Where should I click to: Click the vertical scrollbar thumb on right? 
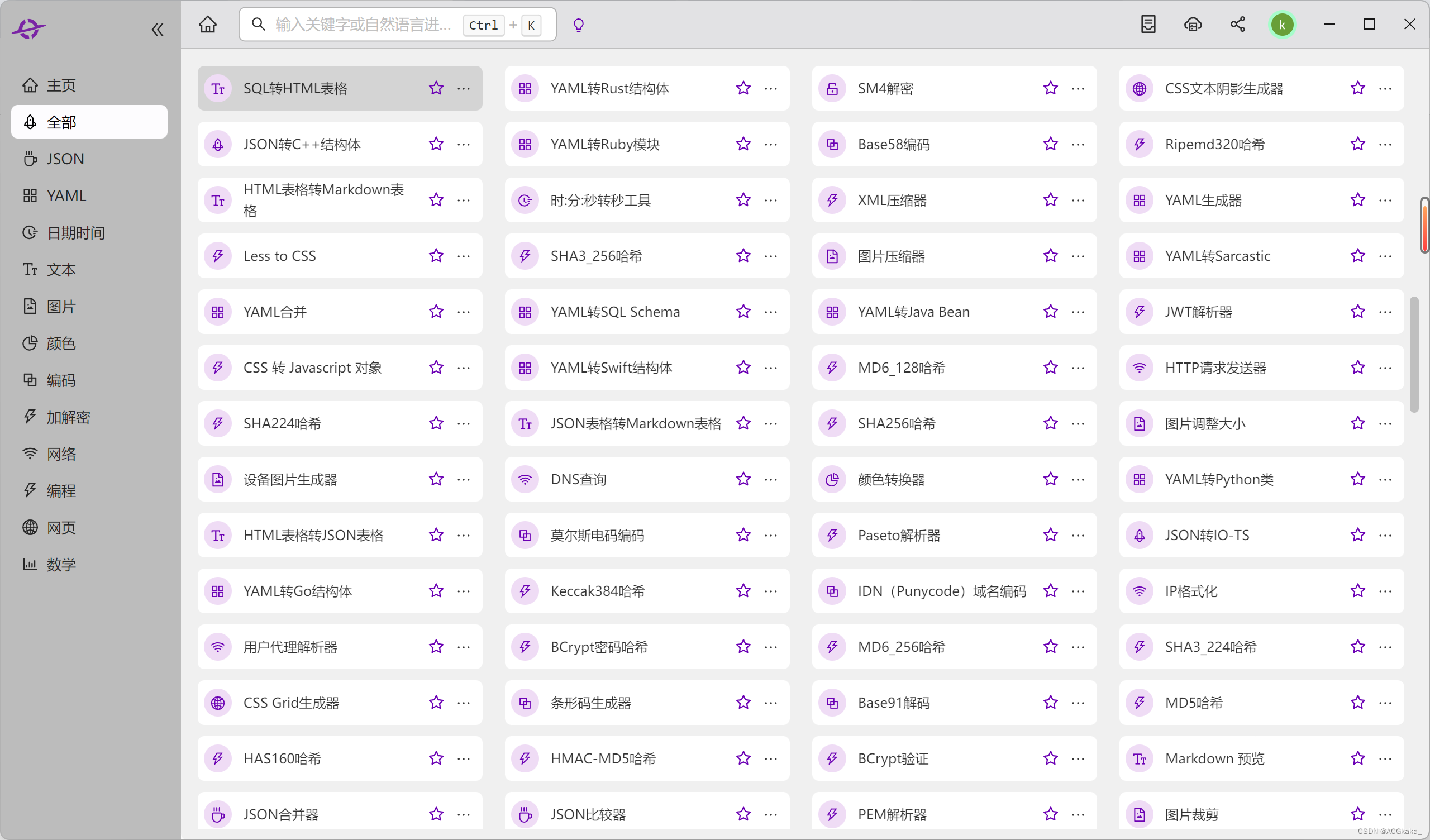tap(1414, 355)
